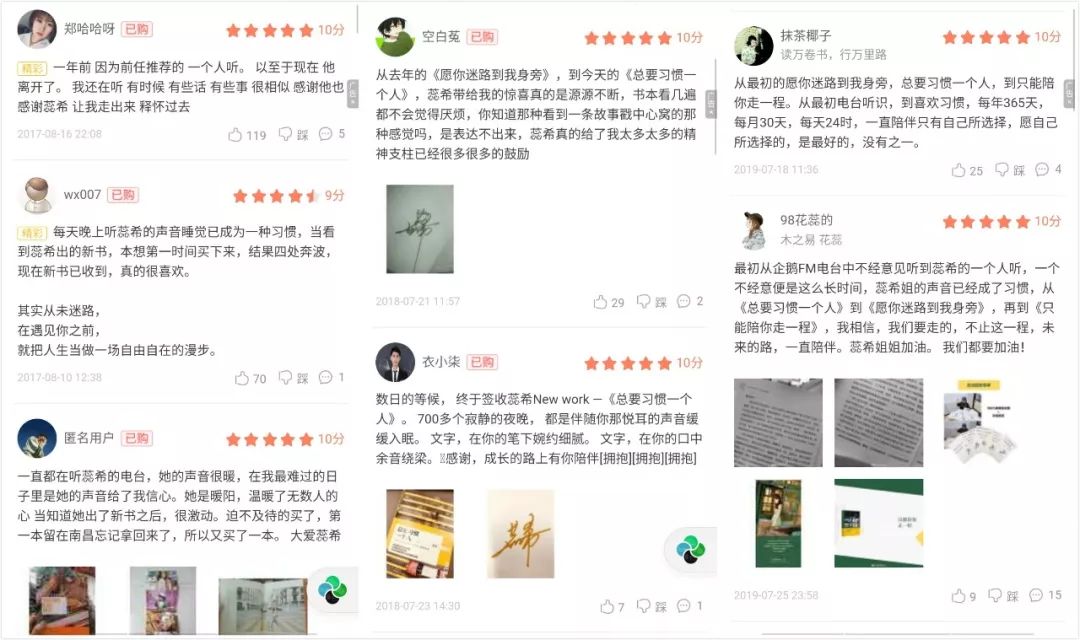Like wx007's review with 70 likes
The image size is (1080, 640).
coord(250,378)
